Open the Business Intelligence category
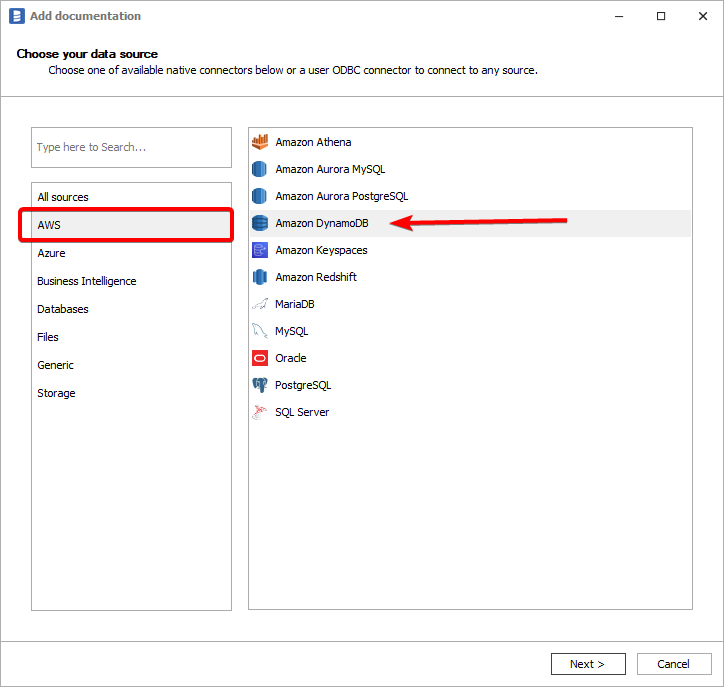The height and width of the screenshot is (687, 724). (x=86, y=281)
